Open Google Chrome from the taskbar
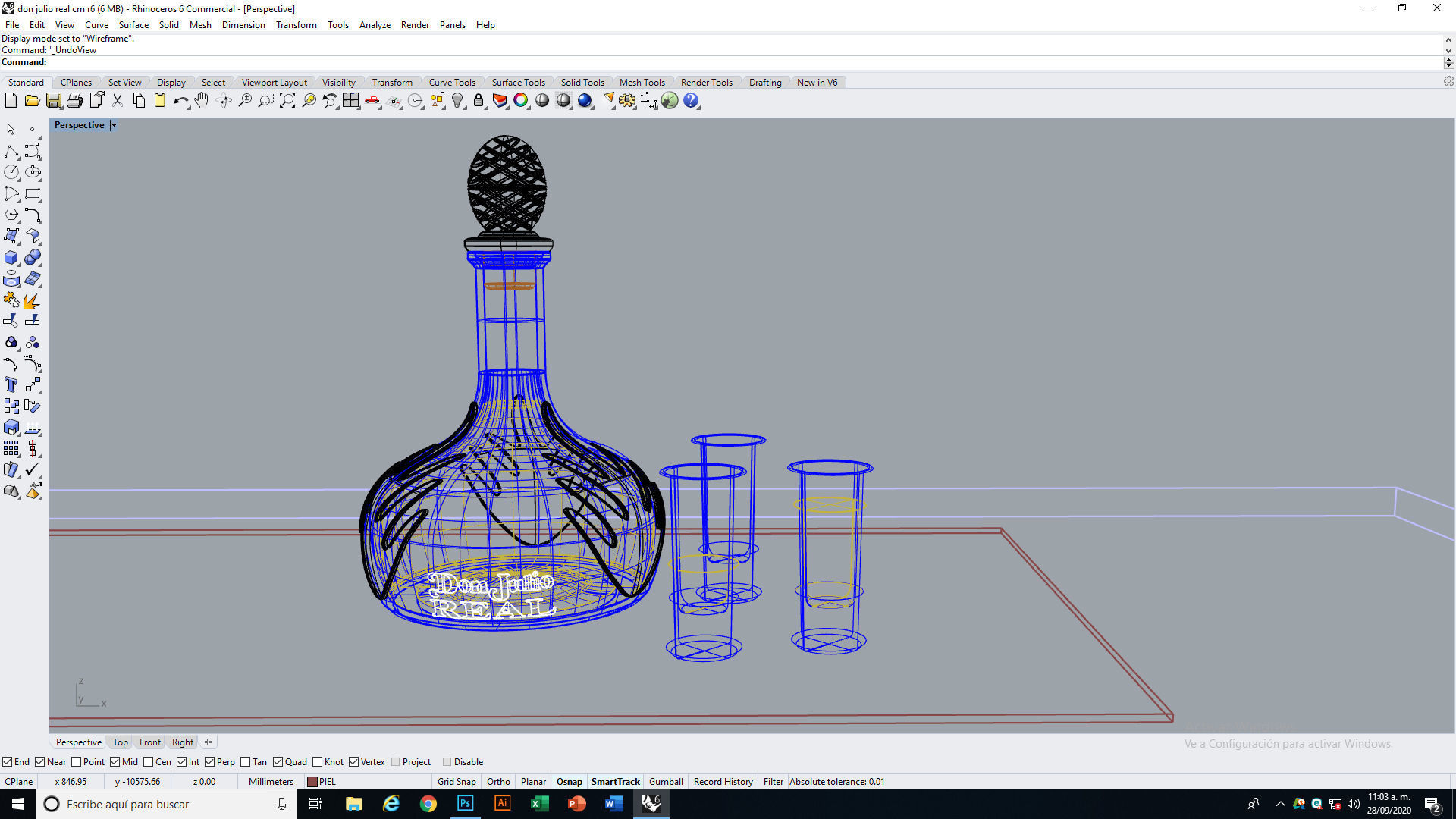This screenshot has height=819, width=1456. point(428,804)
